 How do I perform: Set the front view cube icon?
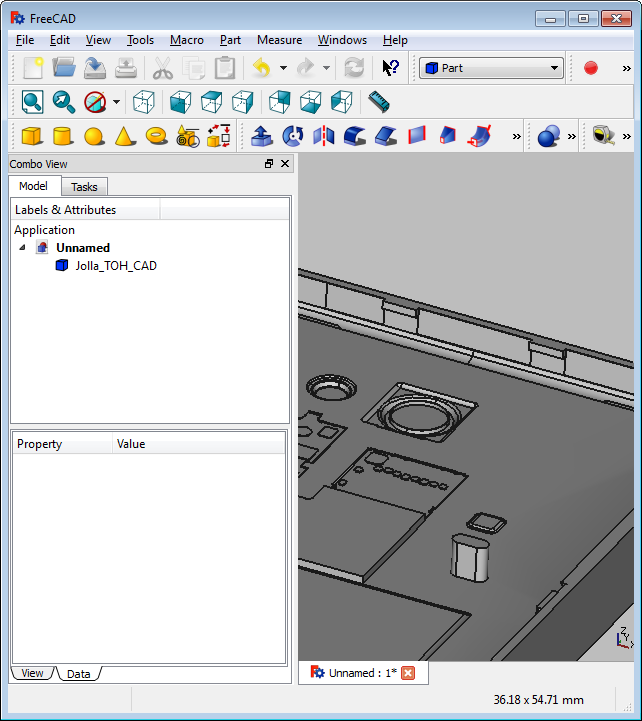(x=180, y=102)
